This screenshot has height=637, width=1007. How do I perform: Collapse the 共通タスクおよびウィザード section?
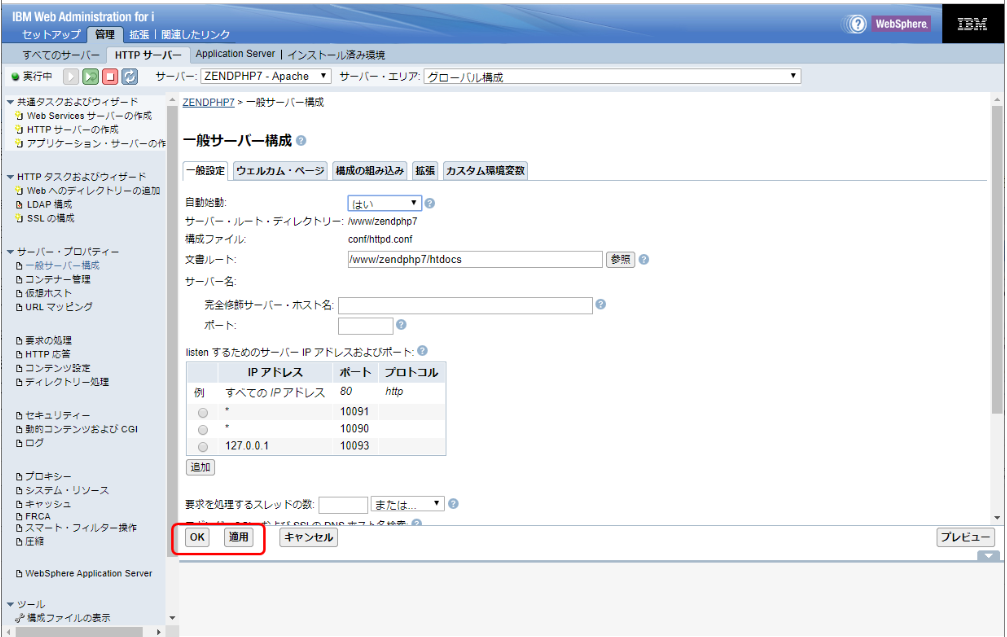[x=10, y=101]
